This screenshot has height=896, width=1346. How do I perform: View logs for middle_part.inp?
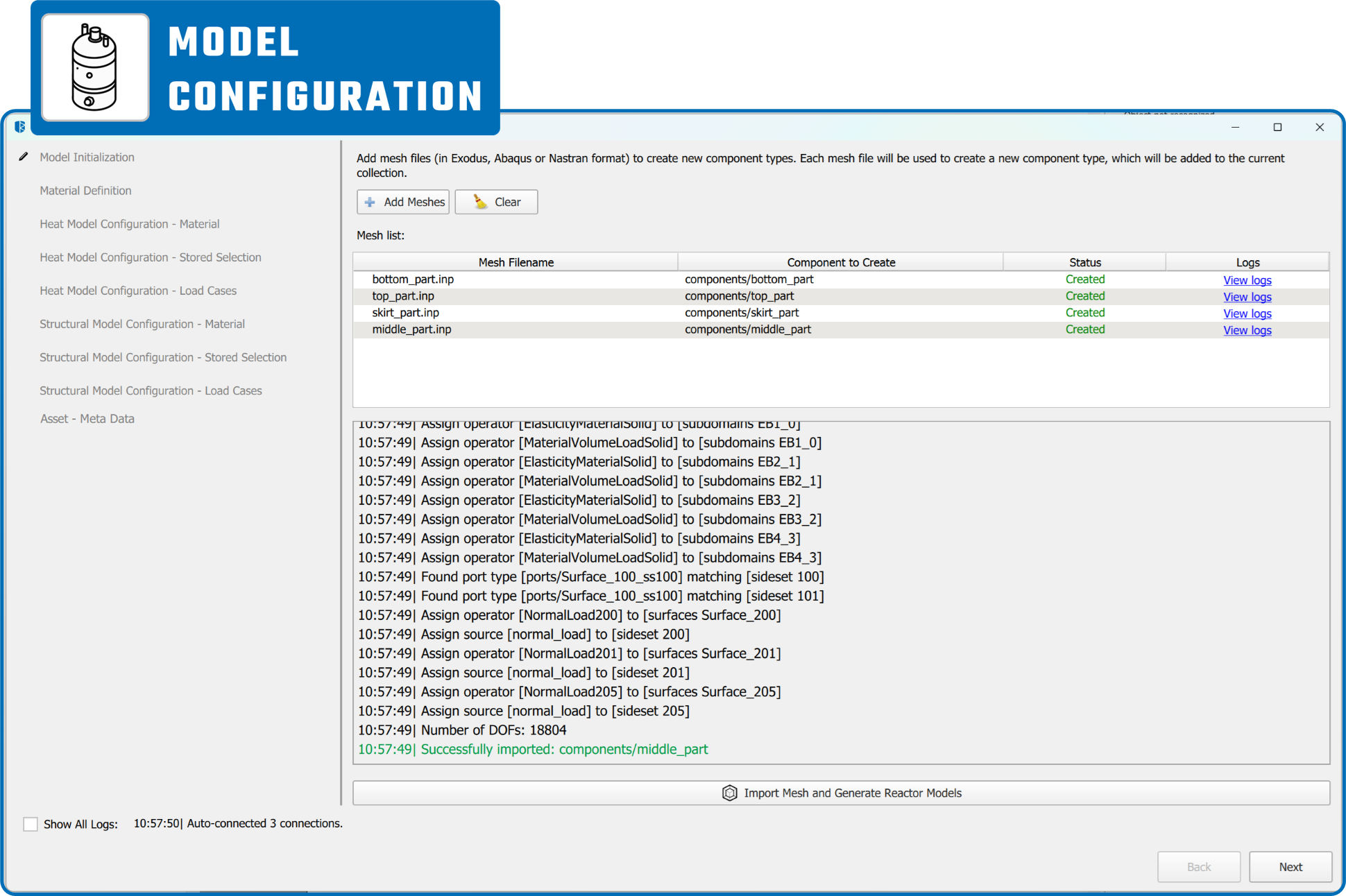point(1247,330)
